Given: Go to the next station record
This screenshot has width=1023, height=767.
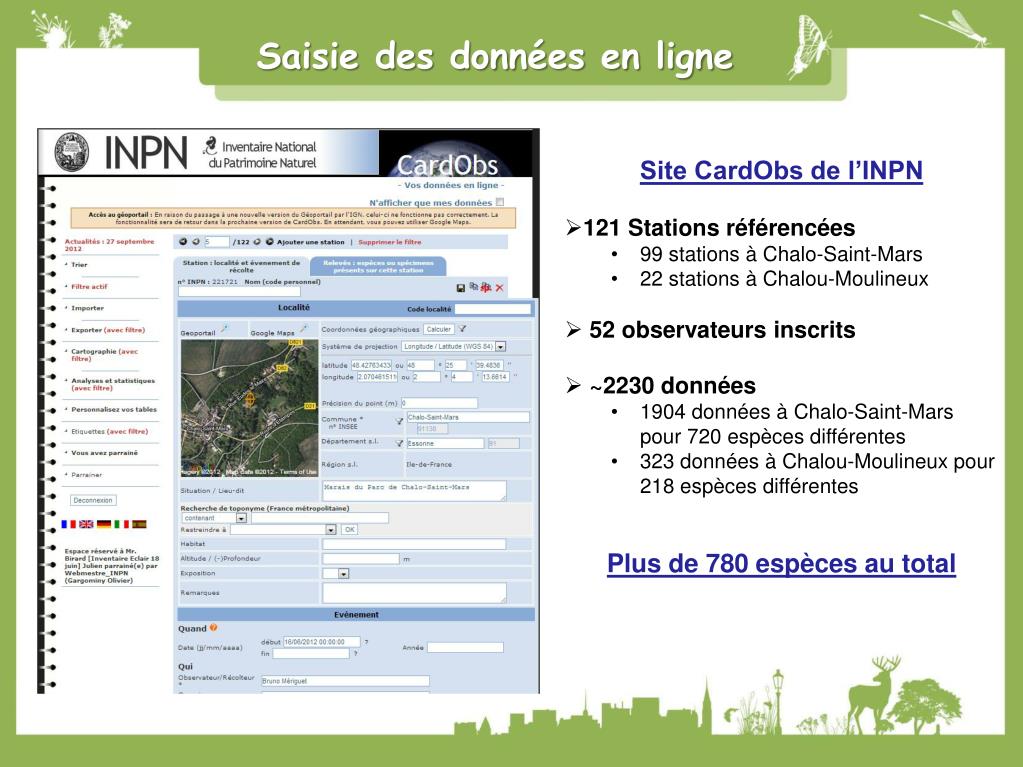Looking at the screenshot, I should tap(257, 242).
